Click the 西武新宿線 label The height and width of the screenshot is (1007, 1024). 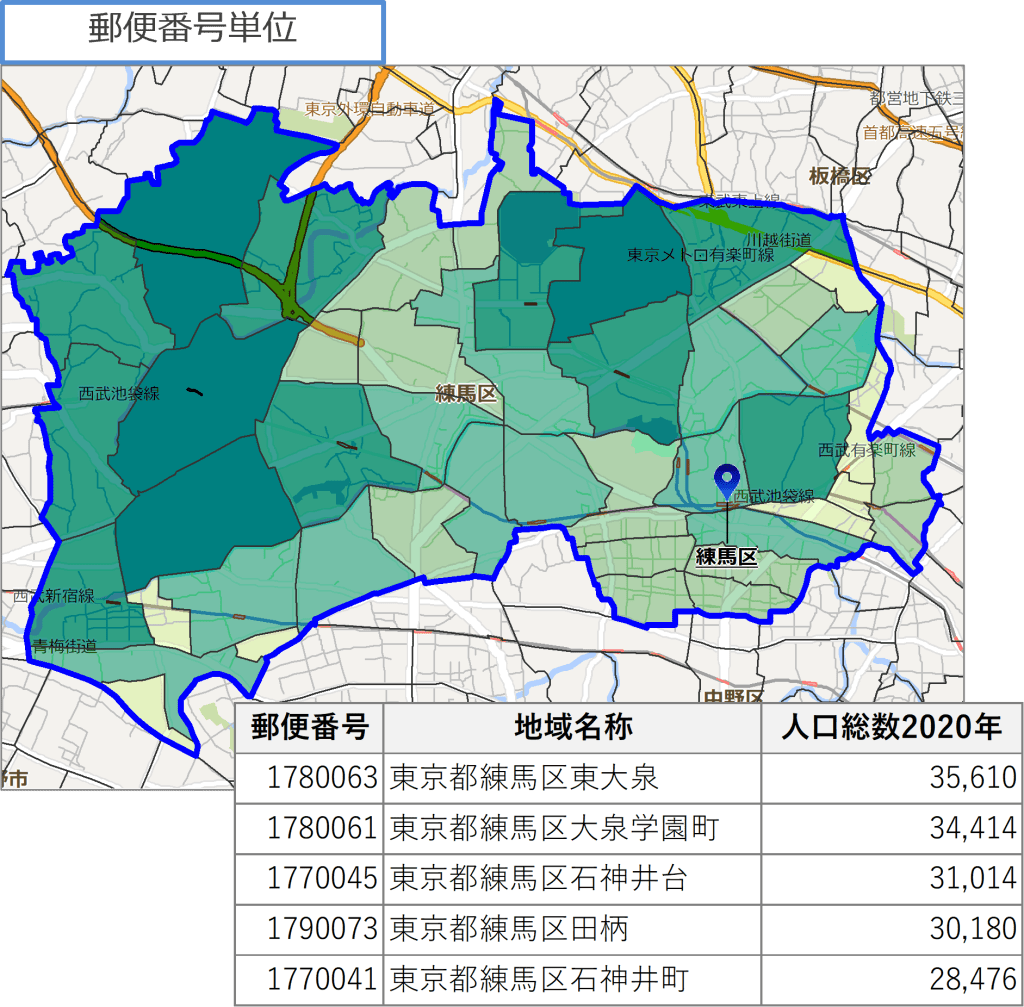point(54,596)
